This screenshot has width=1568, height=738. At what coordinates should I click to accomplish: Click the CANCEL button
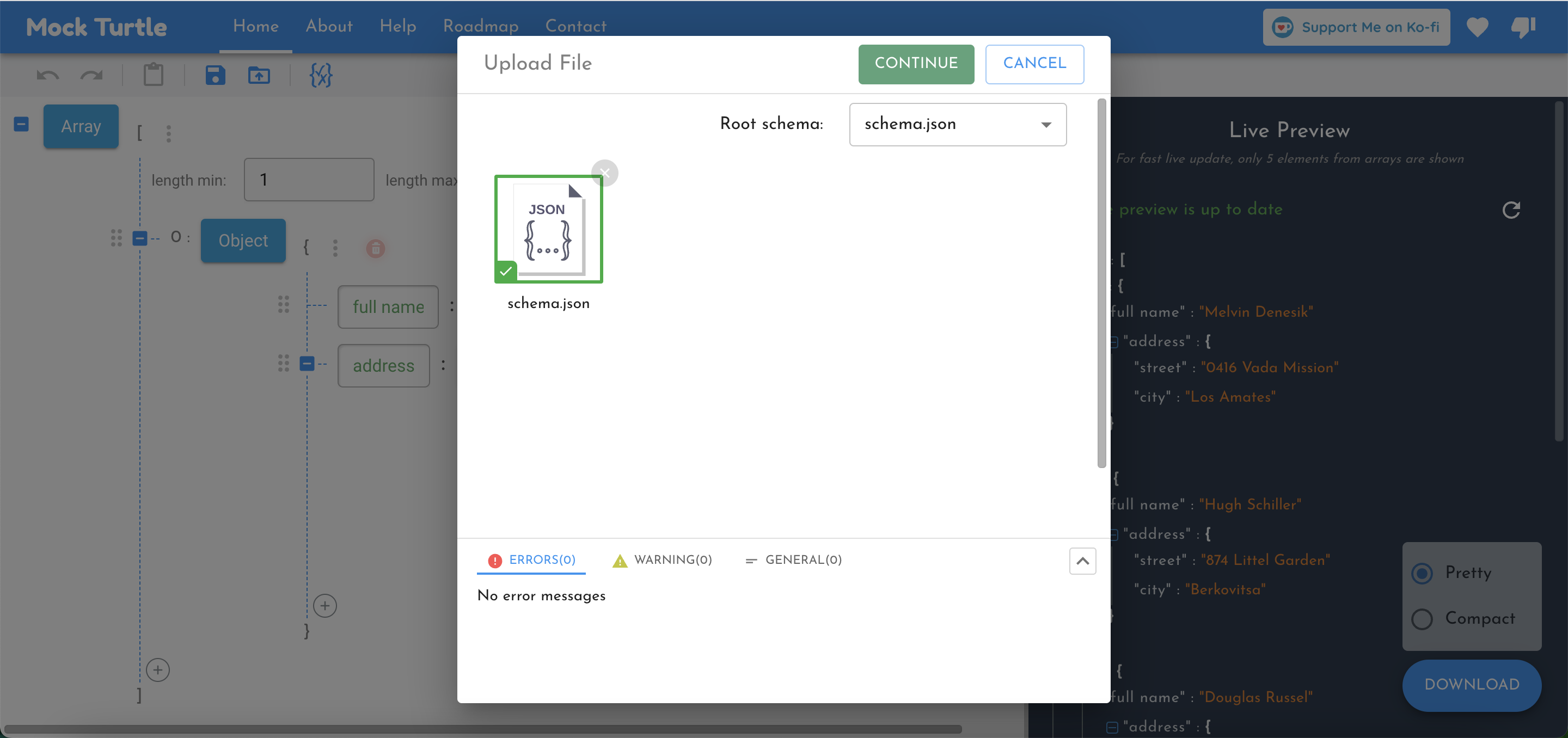(x=1034, y=63)
